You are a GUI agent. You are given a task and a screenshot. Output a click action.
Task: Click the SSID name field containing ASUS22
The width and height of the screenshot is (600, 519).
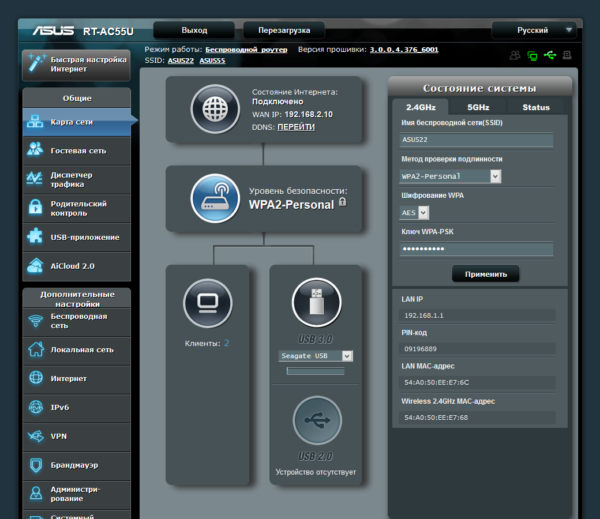point(476,140)
